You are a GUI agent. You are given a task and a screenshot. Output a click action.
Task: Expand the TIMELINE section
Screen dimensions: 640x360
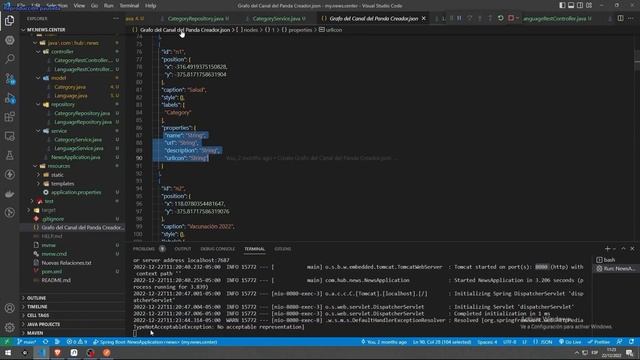pos(37,307)
